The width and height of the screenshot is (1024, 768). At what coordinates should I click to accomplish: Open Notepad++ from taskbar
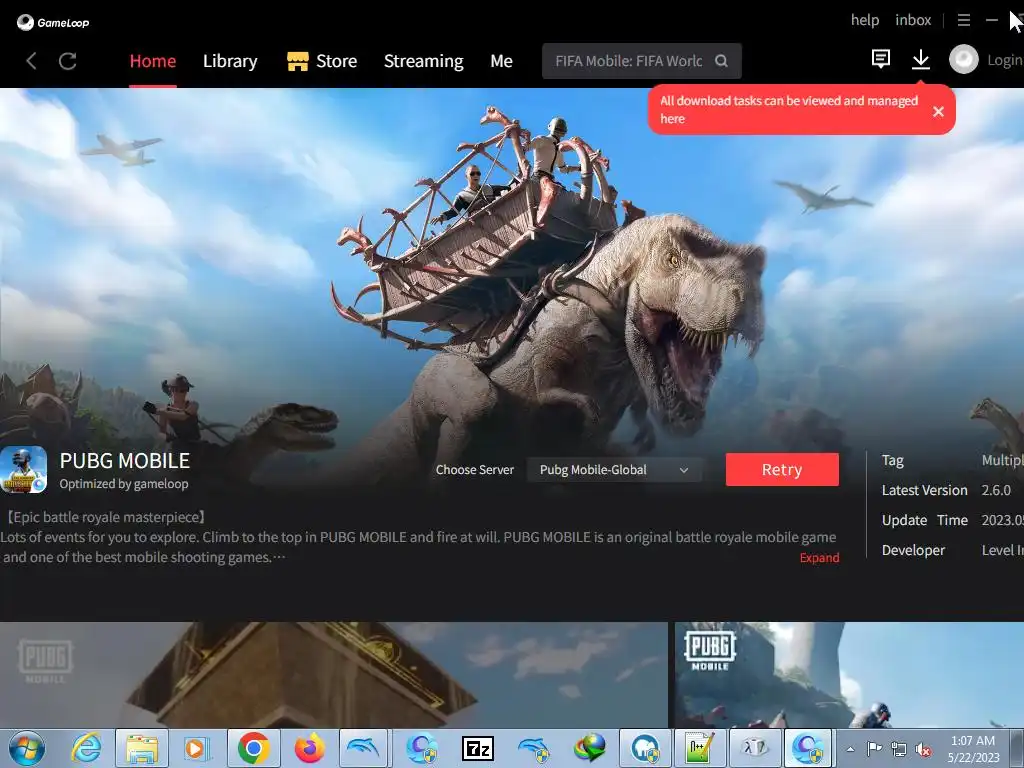pos(698,748)
